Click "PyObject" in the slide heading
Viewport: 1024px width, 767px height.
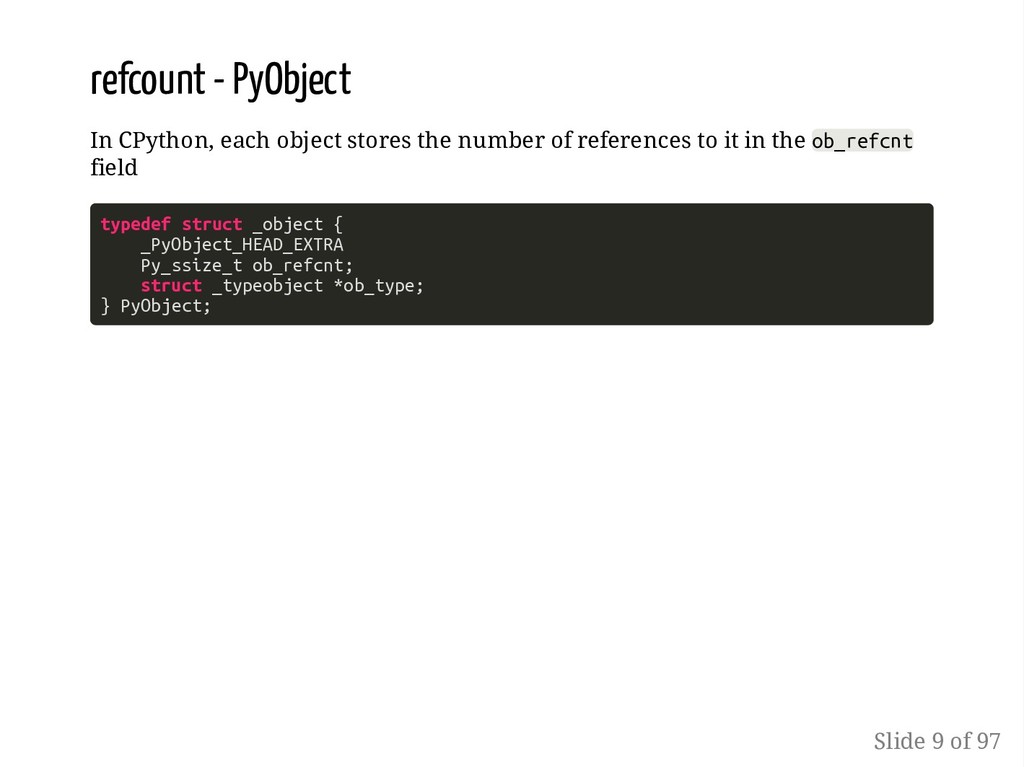[292, 81]
